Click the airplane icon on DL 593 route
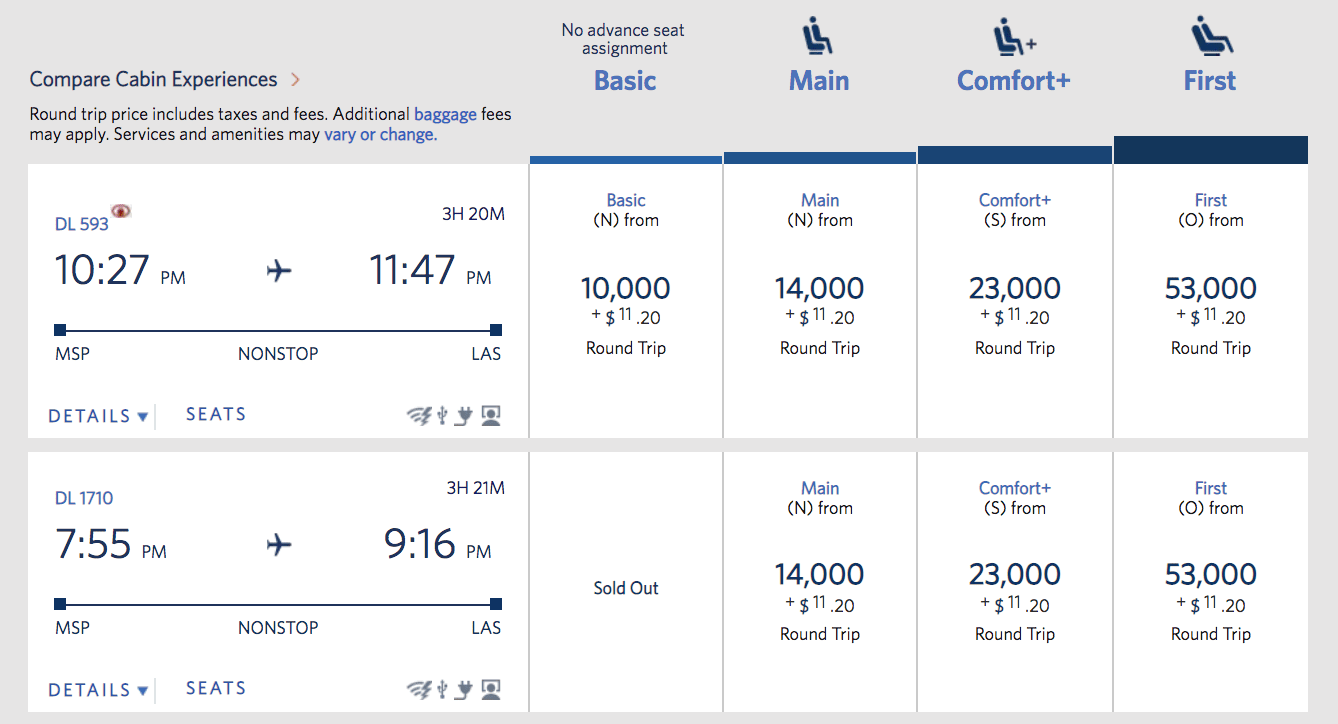Viewport: 1338px width, 724px height. pyautogui.click(x=278, y=270)
